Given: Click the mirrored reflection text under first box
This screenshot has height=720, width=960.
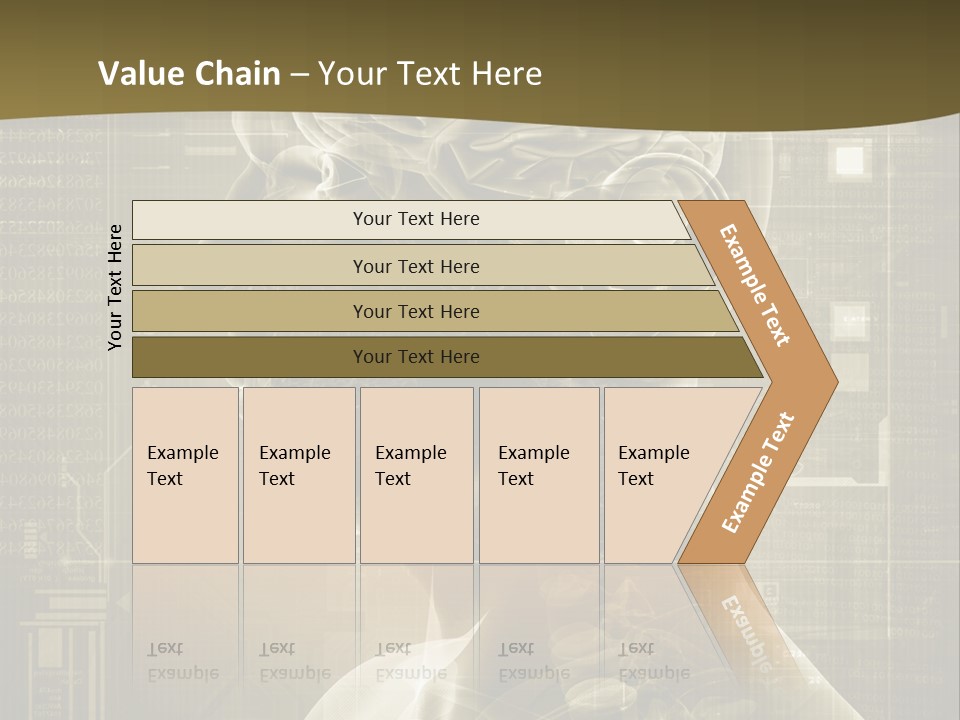Looking at the screenshot, I should [x=182, y=662].
